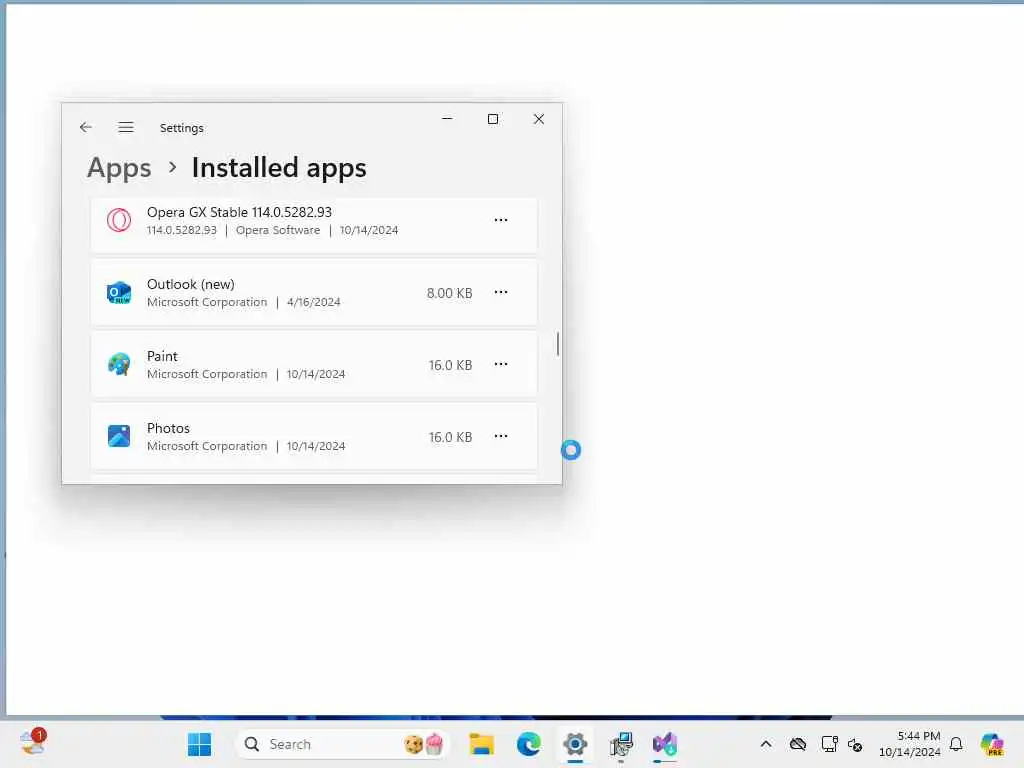Maximize the Settings window
The width and height of the screenshot is (1024, 768).
point(493,119)
